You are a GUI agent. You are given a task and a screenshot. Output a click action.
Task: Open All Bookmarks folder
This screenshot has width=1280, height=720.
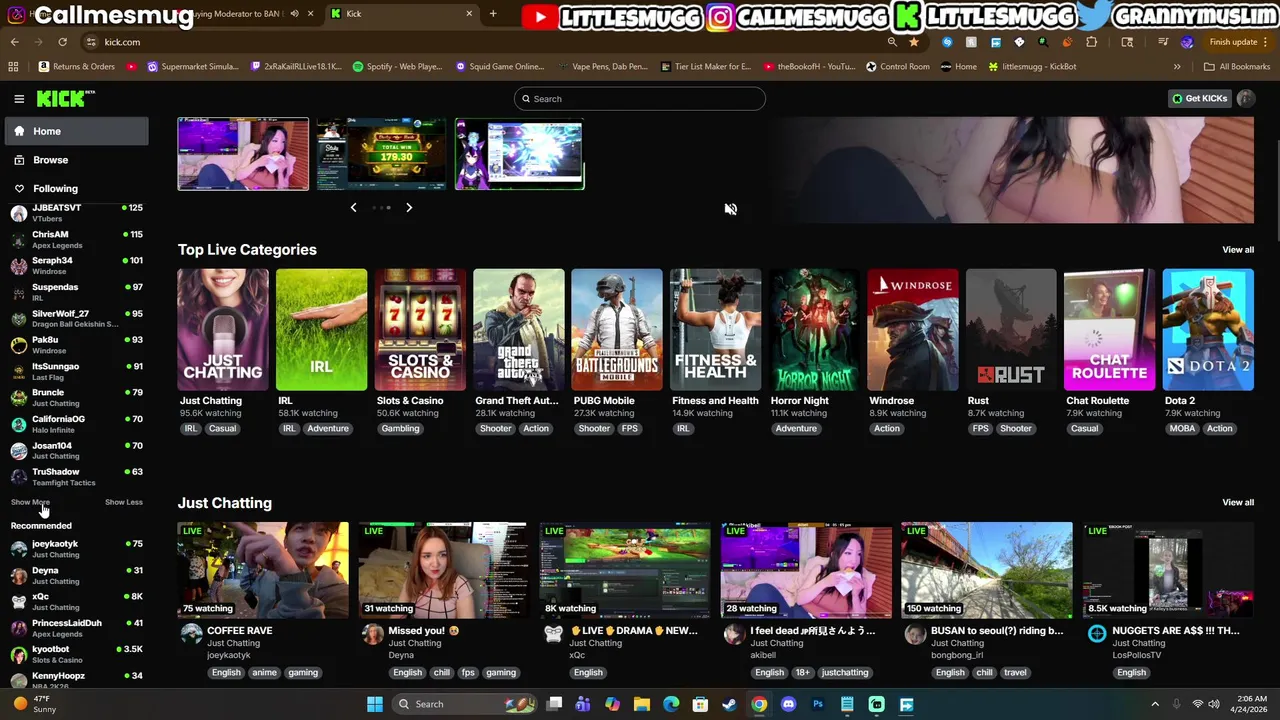coord(1237,66)
